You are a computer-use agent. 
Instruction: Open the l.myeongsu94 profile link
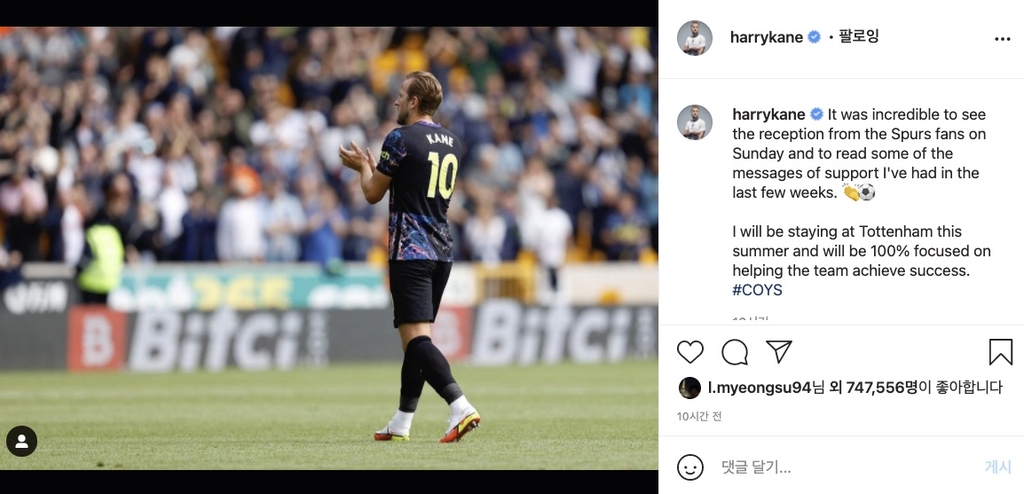point(759,387)
